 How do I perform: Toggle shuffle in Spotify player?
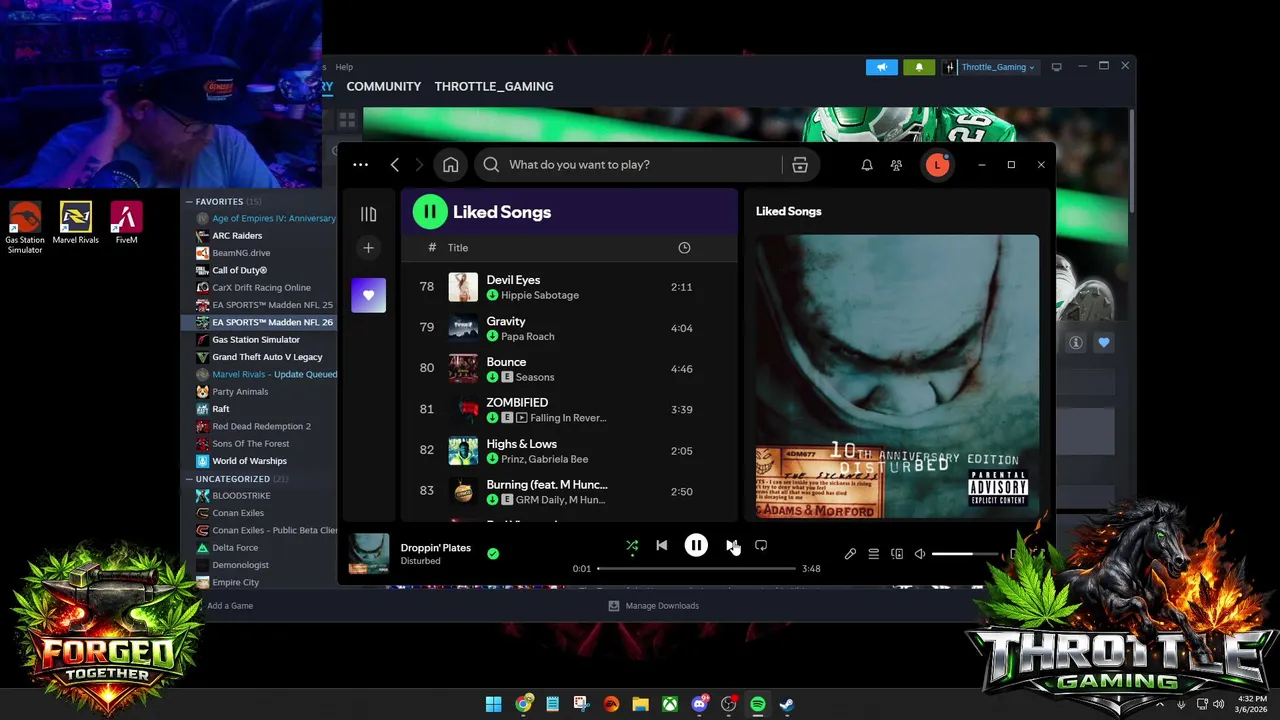[632, 546]
